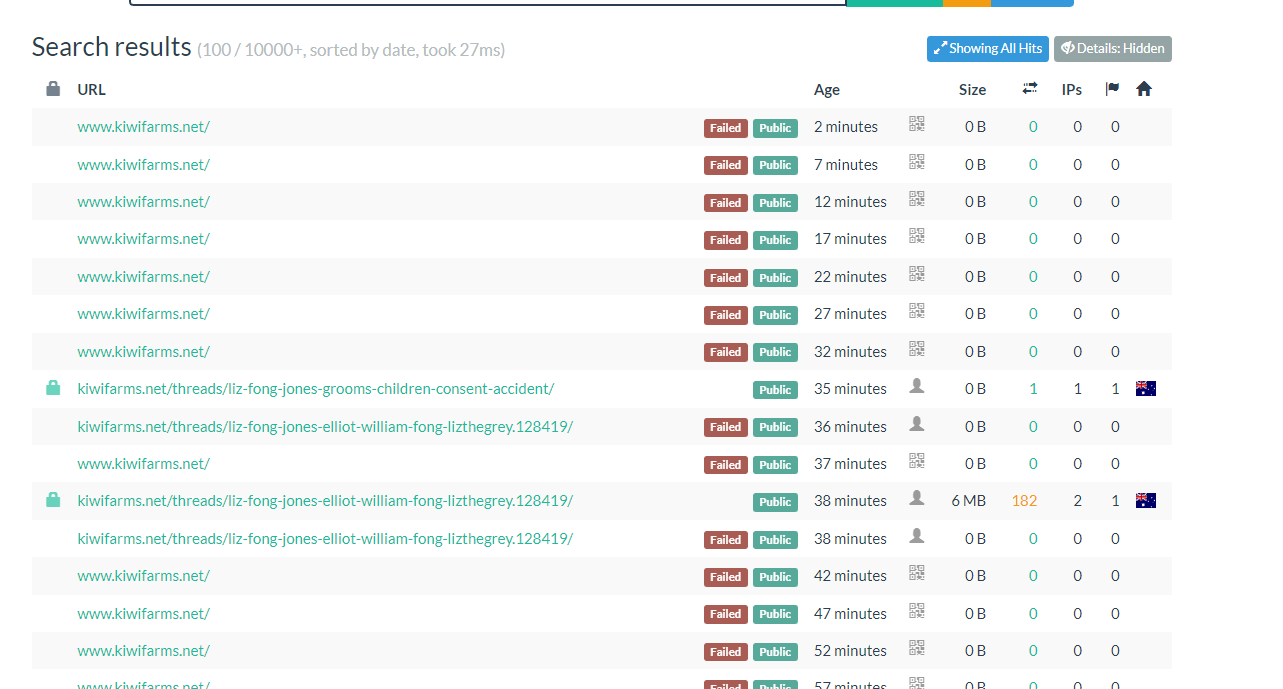Click the 42 minutes age cell

click(850, 576)
